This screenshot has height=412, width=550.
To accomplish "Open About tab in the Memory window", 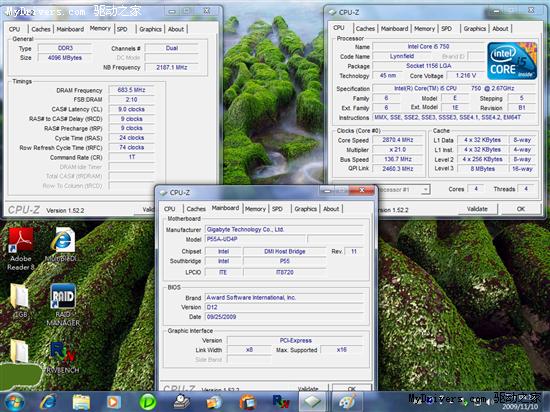I will point(176,29).
